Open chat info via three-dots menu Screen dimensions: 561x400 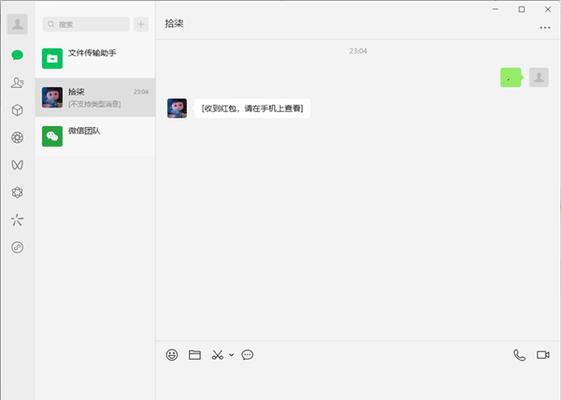(545, 28)
